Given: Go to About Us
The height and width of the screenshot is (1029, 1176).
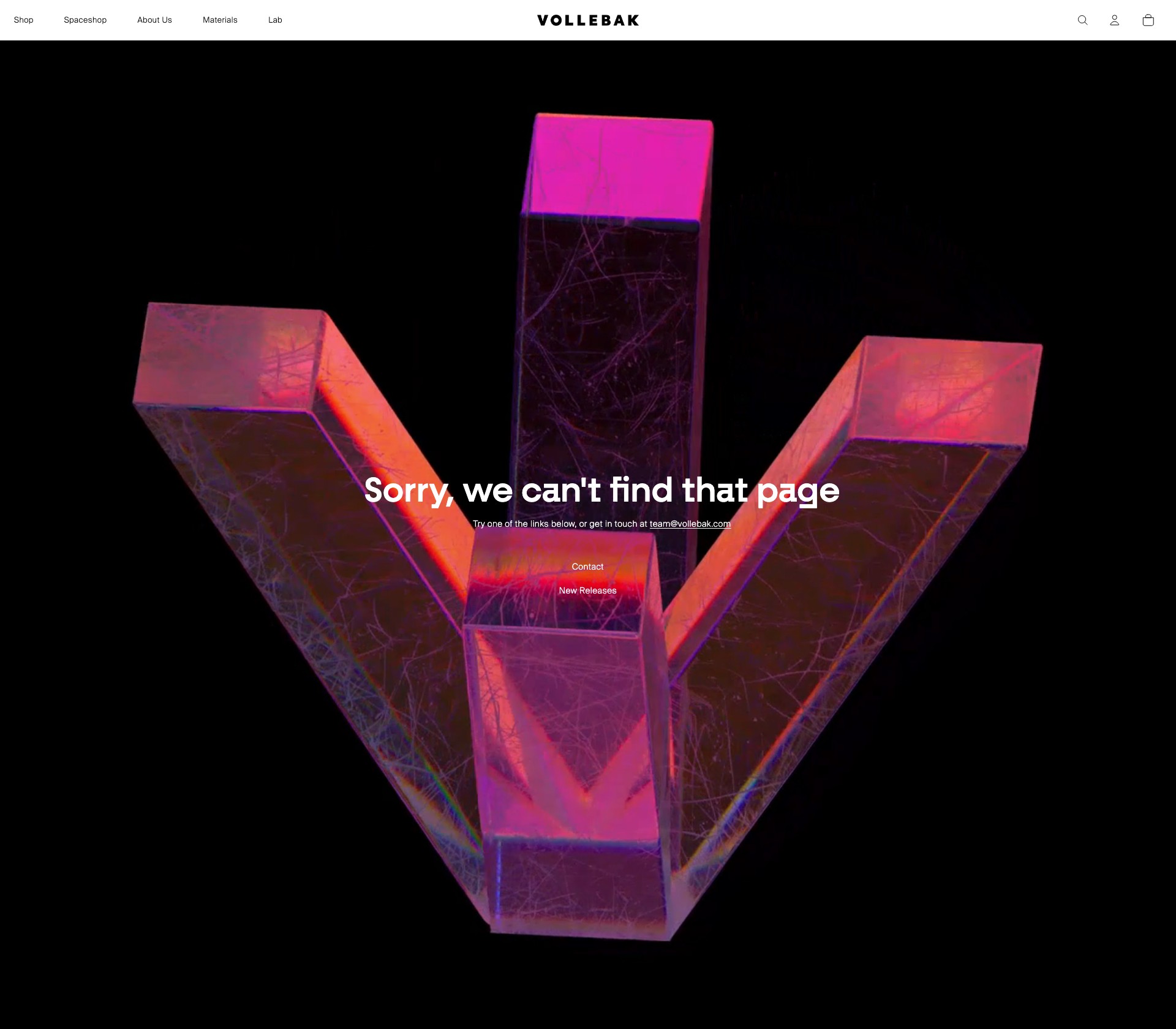Looking at the screenshot, I should [x=154, y=20].
